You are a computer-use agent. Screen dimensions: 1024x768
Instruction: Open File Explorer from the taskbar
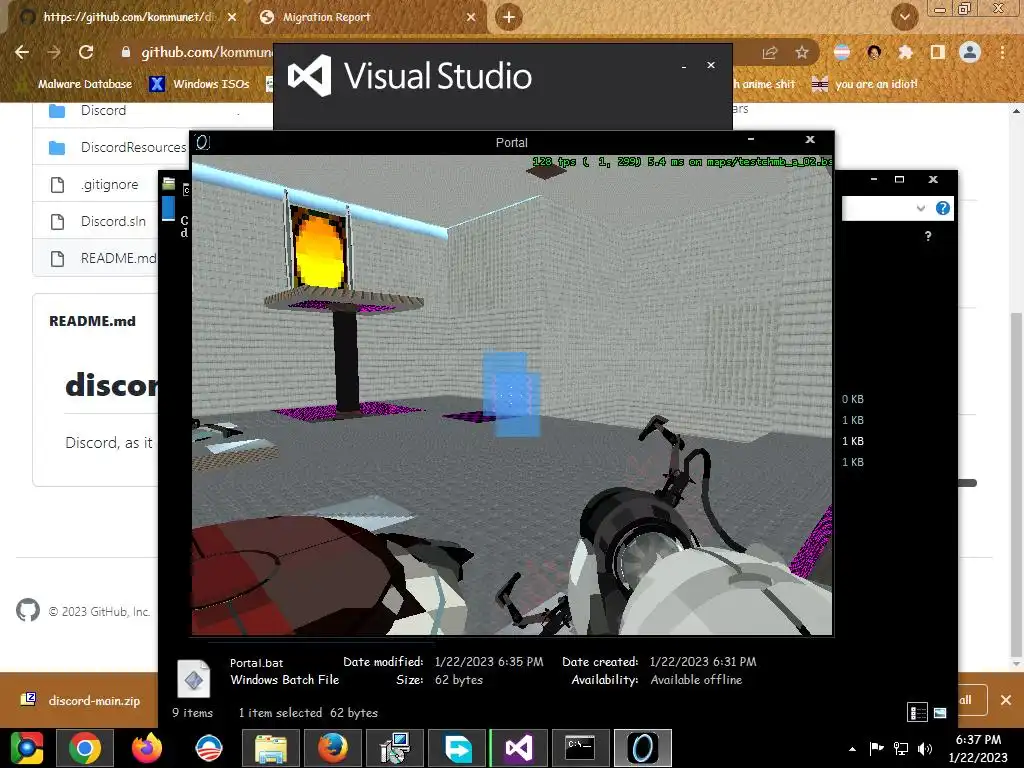click(271, 748)
